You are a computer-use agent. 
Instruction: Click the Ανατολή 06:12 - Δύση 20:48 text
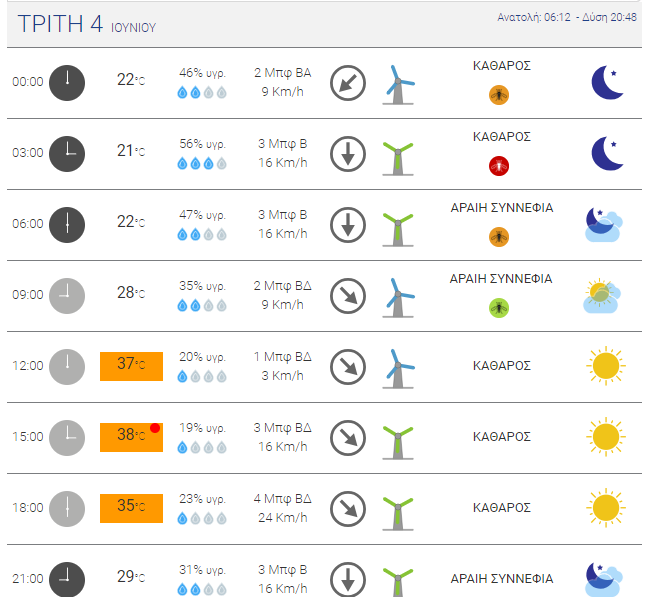coord(567,17)
